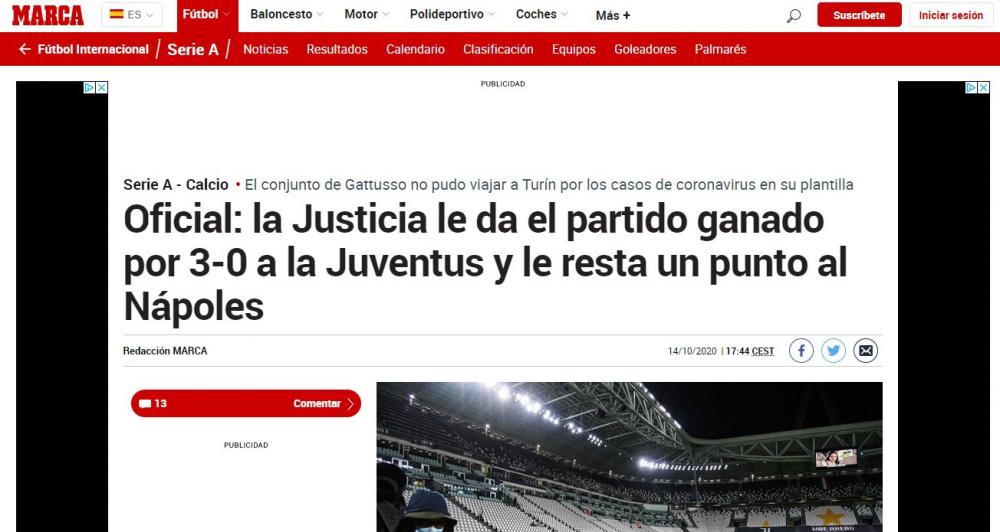
Task: Click the MARCA logo
Action: [x=47, y=15]
